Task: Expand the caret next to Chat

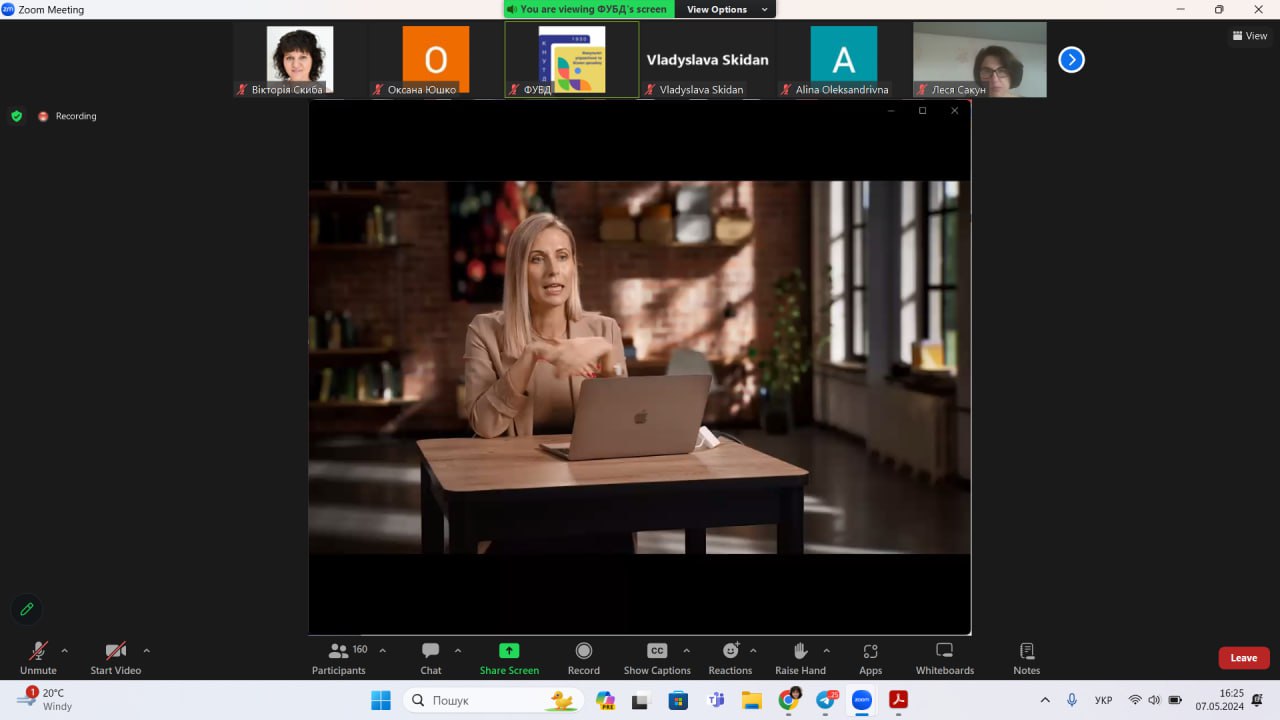Action: click(x=458, y=651)
